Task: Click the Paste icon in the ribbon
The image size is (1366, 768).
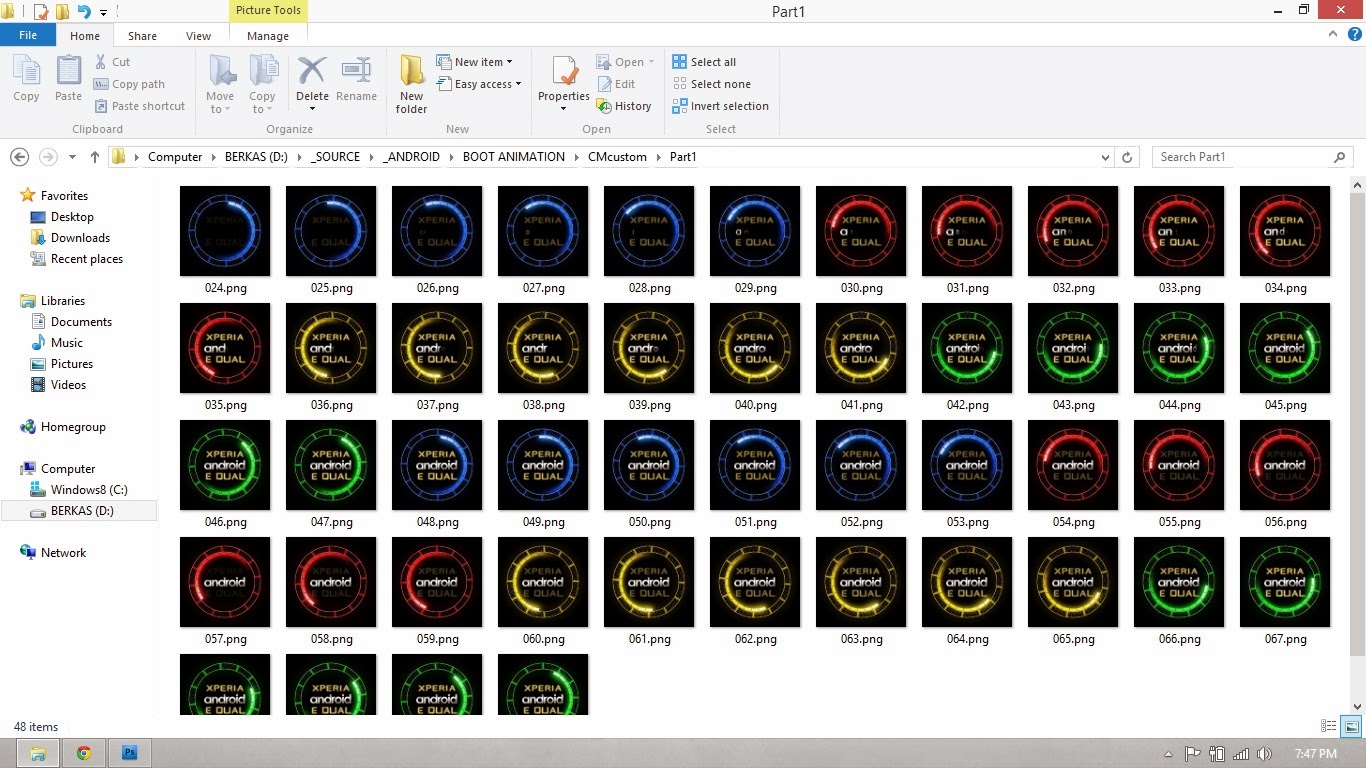Action: (x=68, y=80)
